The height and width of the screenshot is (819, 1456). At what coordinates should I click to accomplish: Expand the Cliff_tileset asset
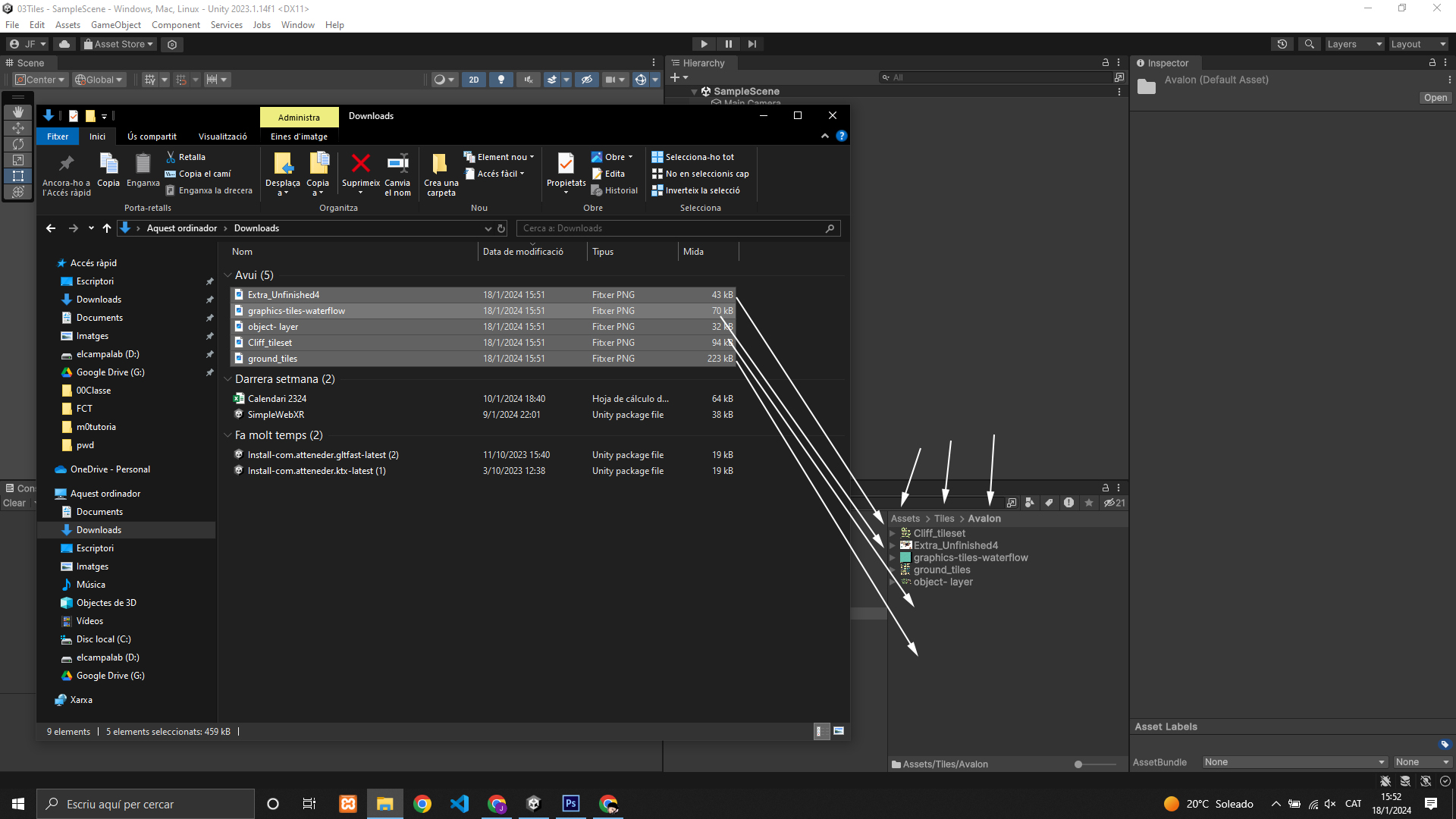pos(893,533)
